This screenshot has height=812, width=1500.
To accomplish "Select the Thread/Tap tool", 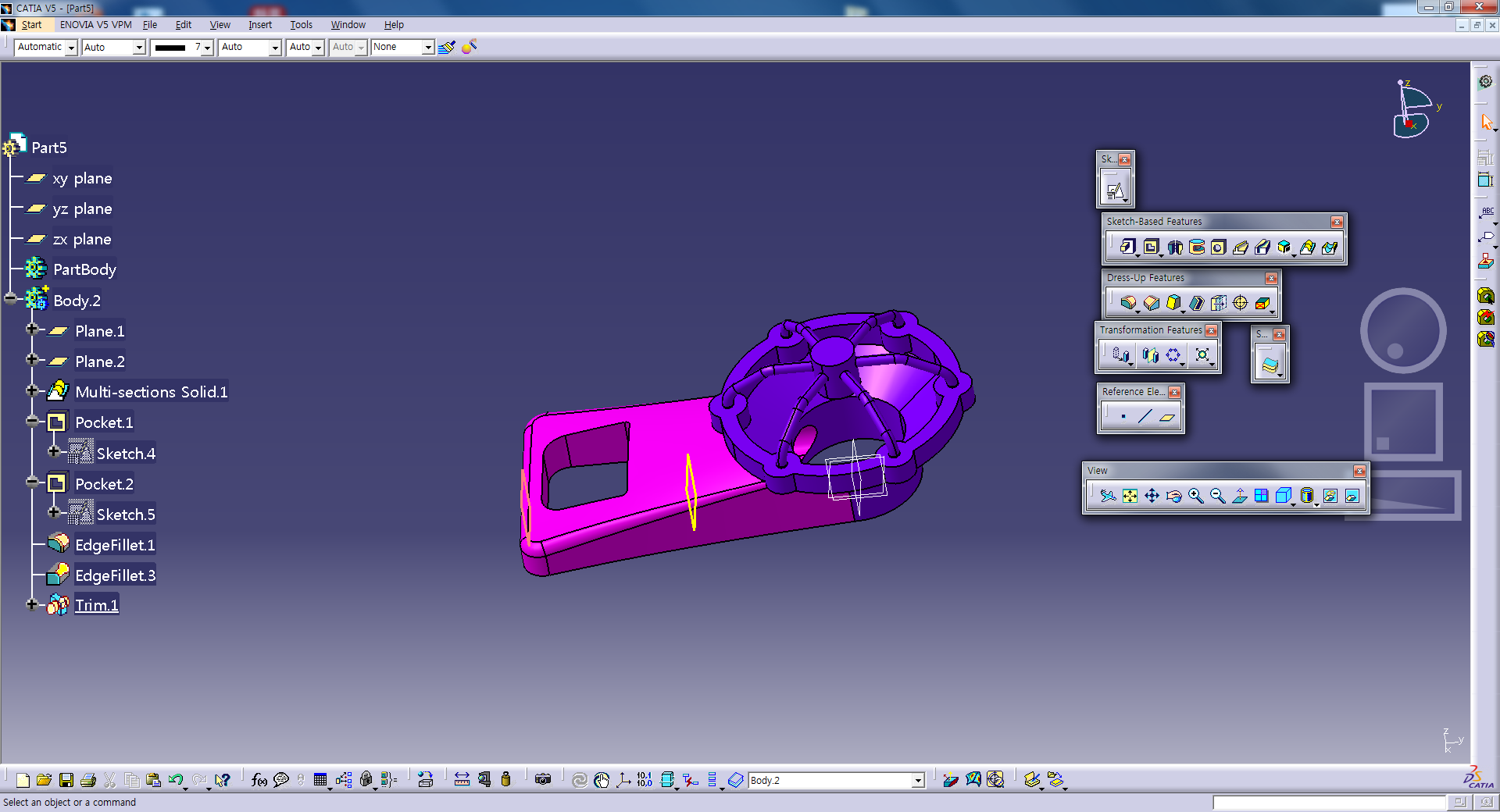I will (x=1240, y=302).
